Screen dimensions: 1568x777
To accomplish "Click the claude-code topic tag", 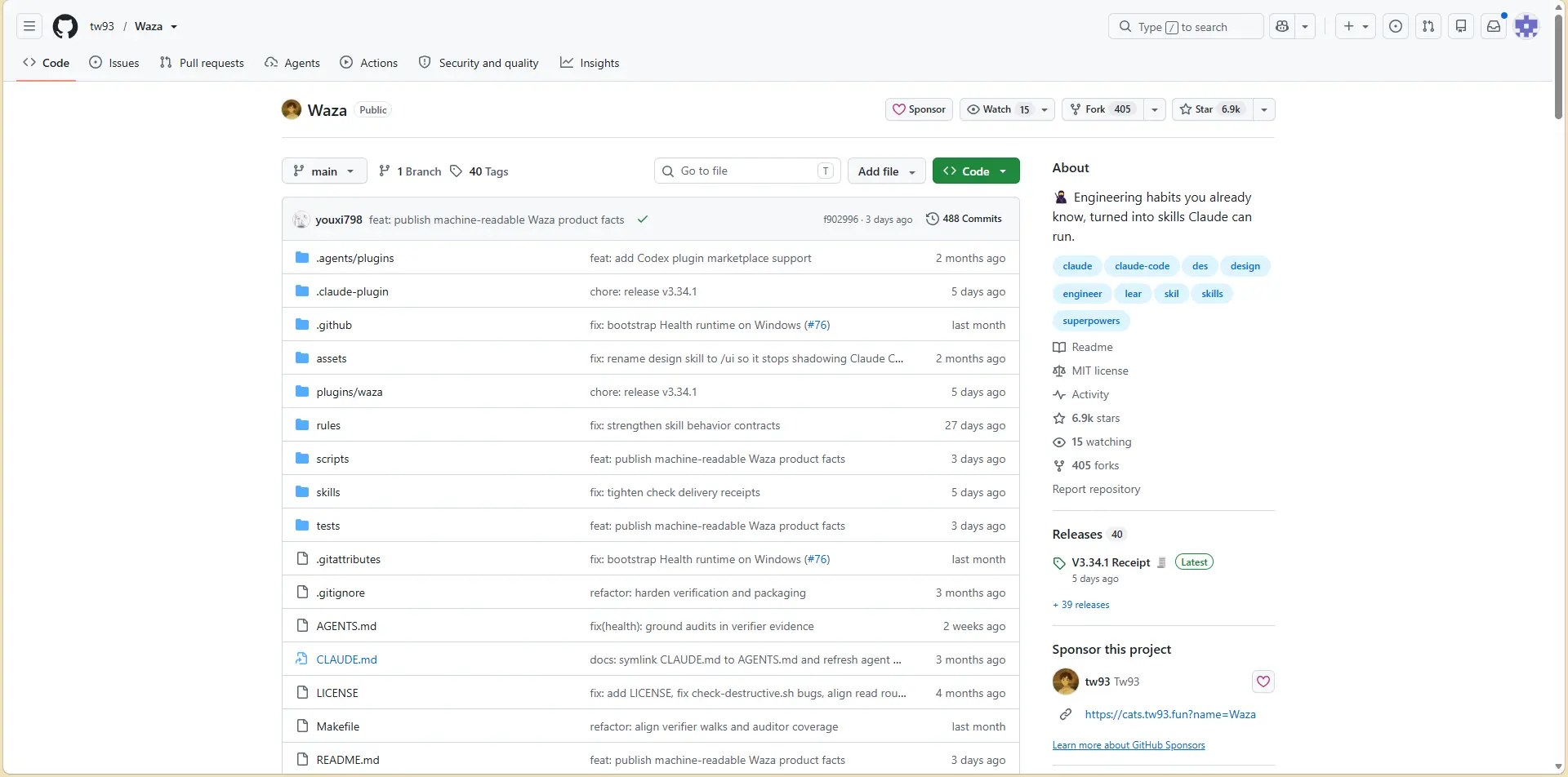I will click(x=1142, y=266).
